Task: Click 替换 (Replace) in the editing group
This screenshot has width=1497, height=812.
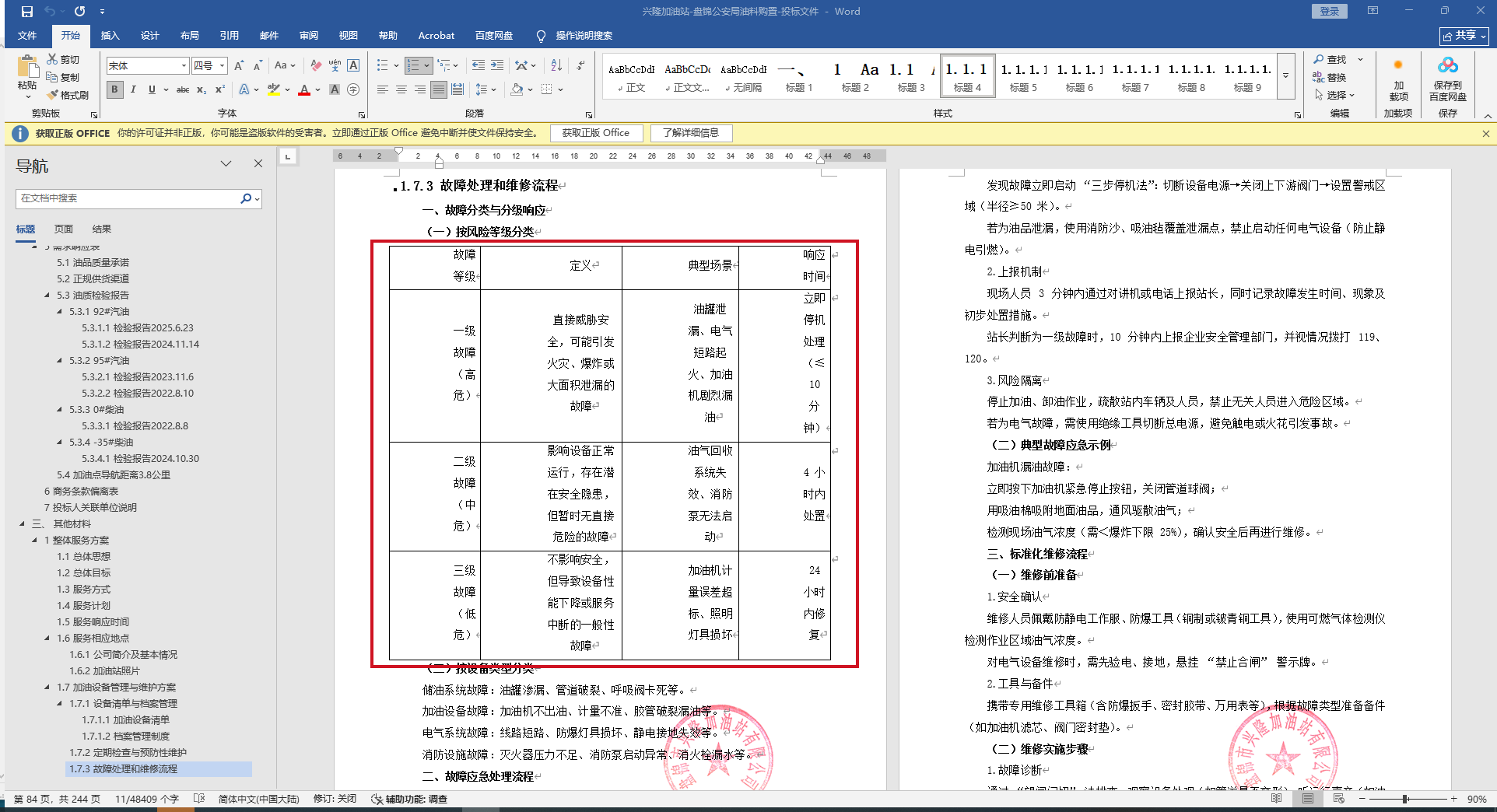Action: point(1330,77)
